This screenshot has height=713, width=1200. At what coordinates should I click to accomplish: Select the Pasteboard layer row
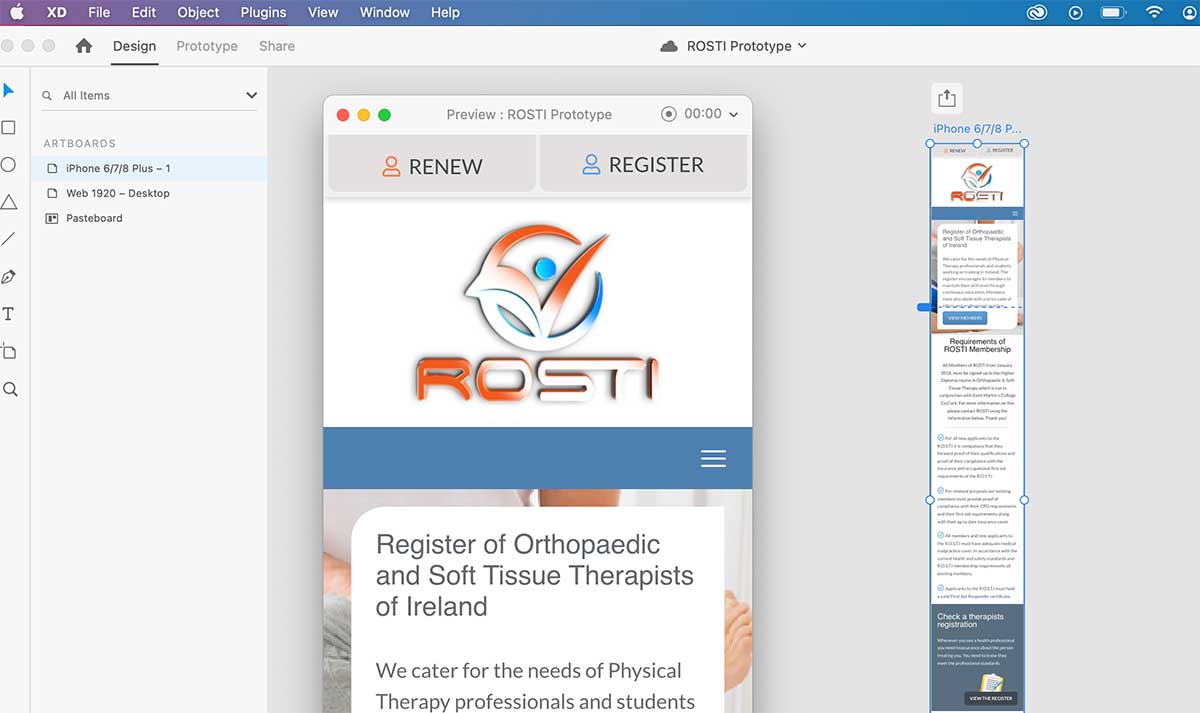point(148,218)
